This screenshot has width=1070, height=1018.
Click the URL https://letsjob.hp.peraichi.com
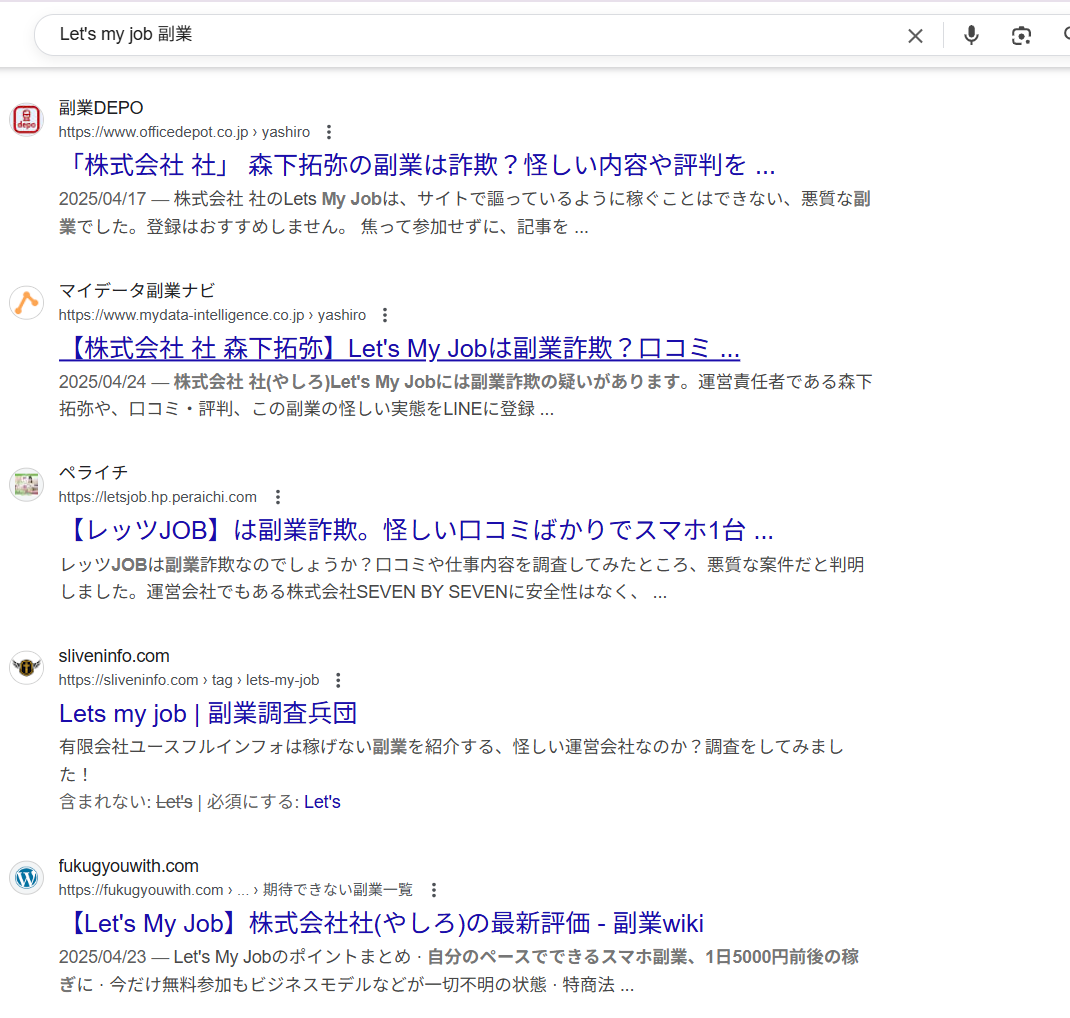click(x=158, y=497)
